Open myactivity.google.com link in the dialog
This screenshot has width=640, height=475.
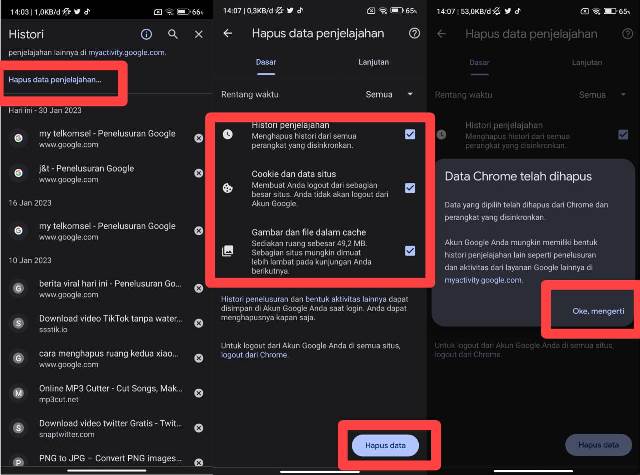point(483,280)
